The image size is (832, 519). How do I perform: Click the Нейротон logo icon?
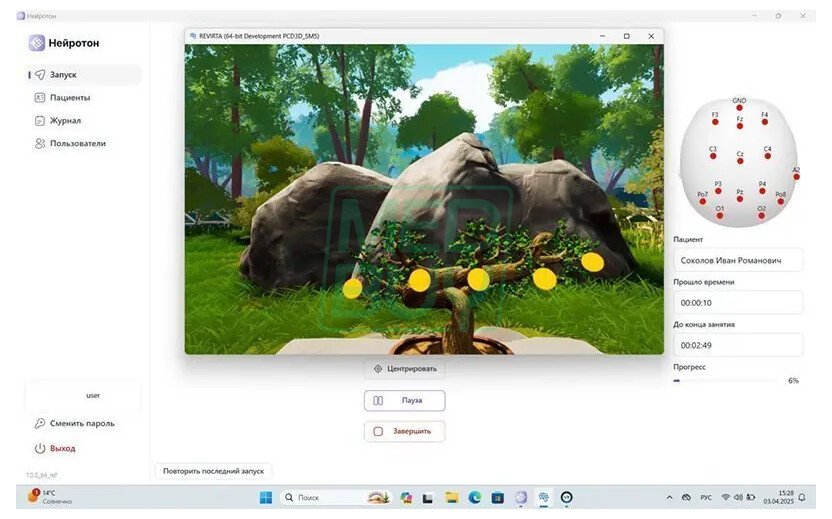coord(37,43)
